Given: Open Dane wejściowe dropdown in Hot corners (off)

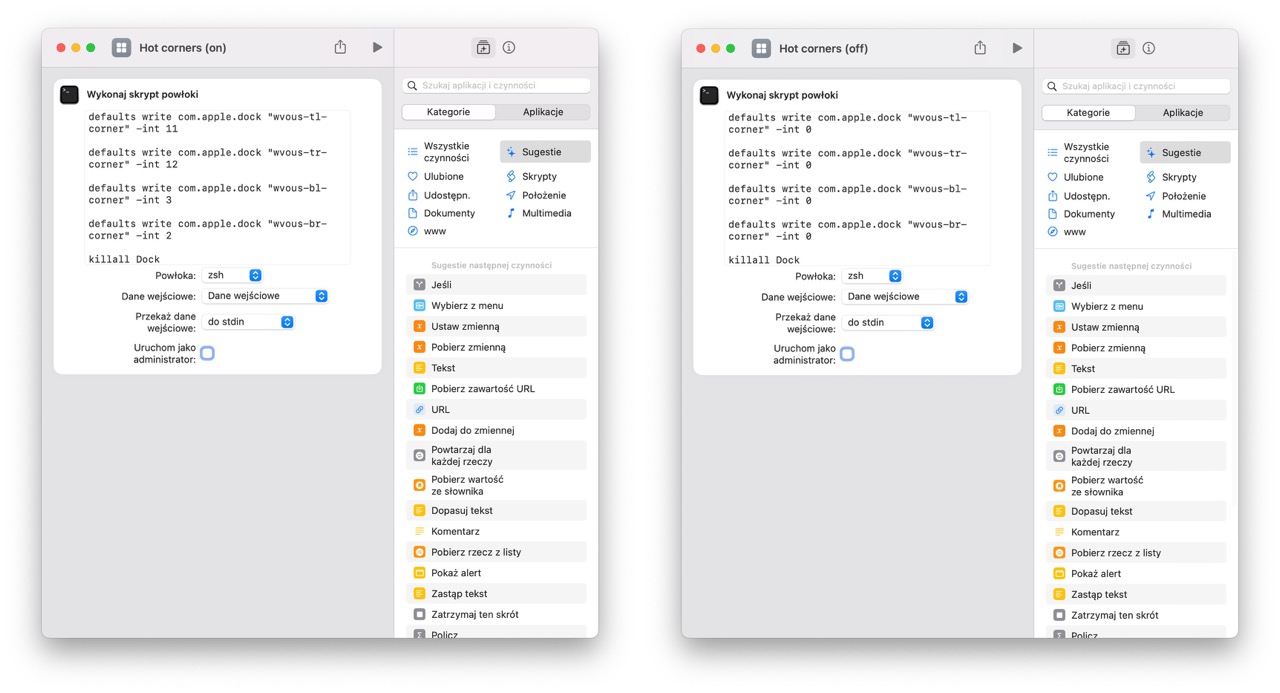Looking at the screenshot, I should 905,297.
